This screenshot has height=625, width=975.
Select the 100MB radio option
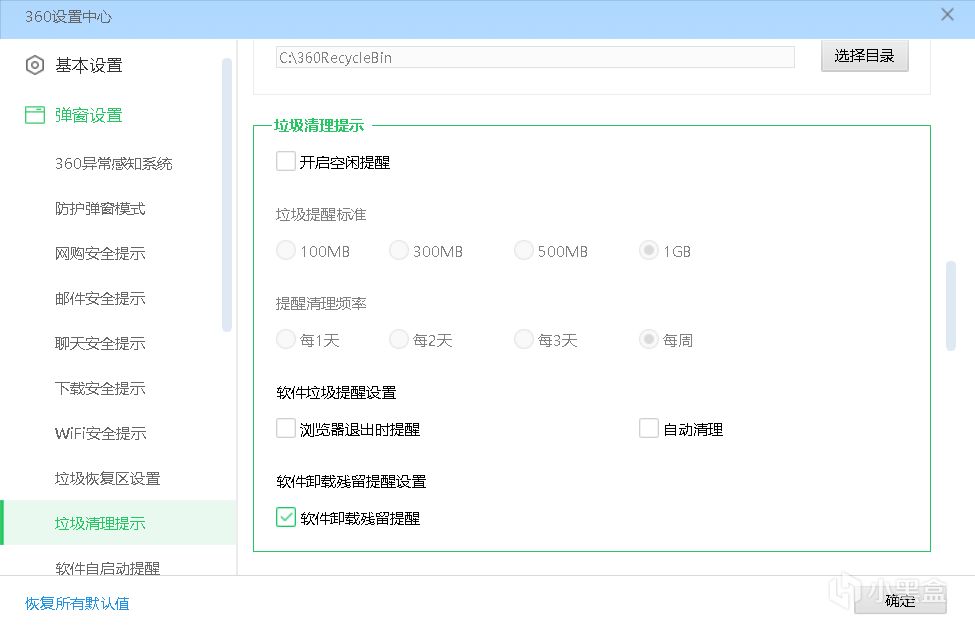tap(285, 250)
